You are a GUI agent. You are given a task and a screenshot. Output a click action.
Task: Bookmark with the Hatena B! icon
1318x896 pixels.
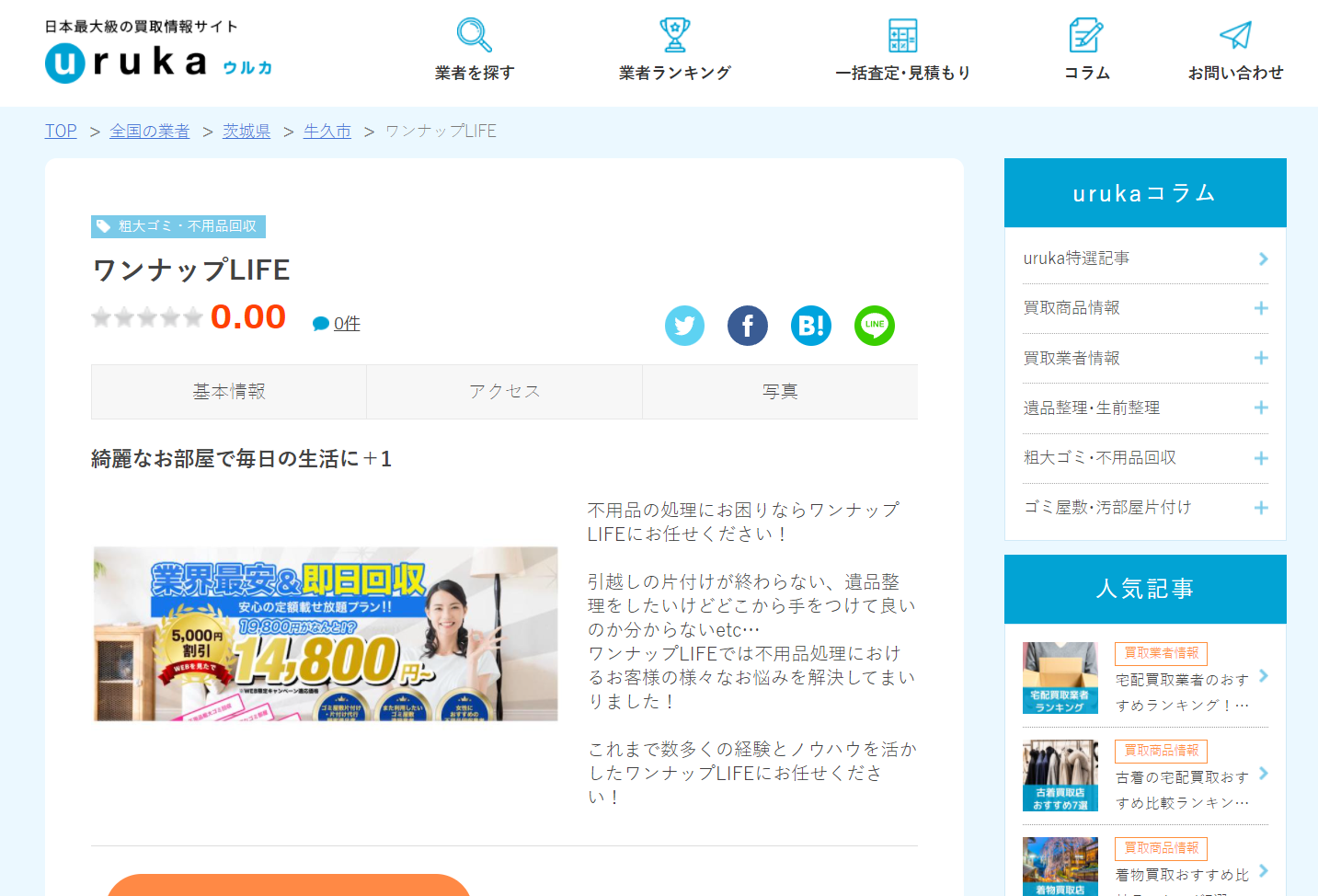(811, 326)
